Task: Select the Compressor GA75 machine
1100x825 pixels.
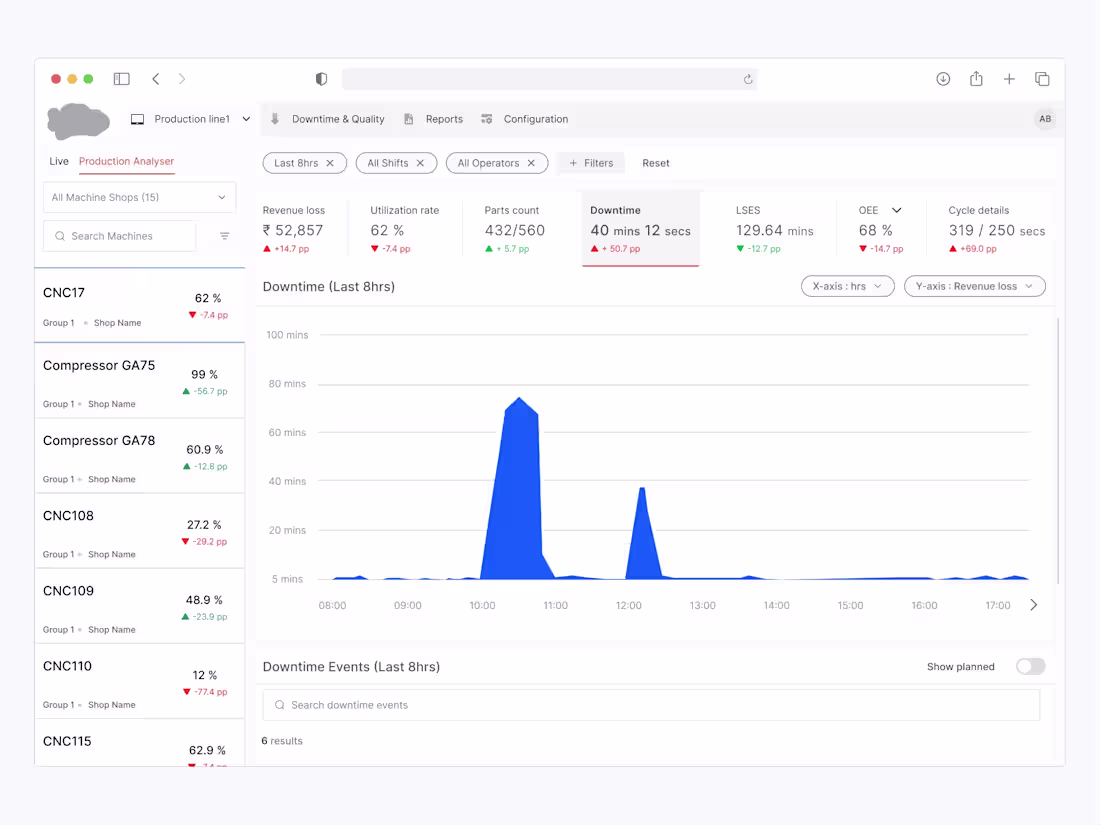Action: [x=140, y=381]
